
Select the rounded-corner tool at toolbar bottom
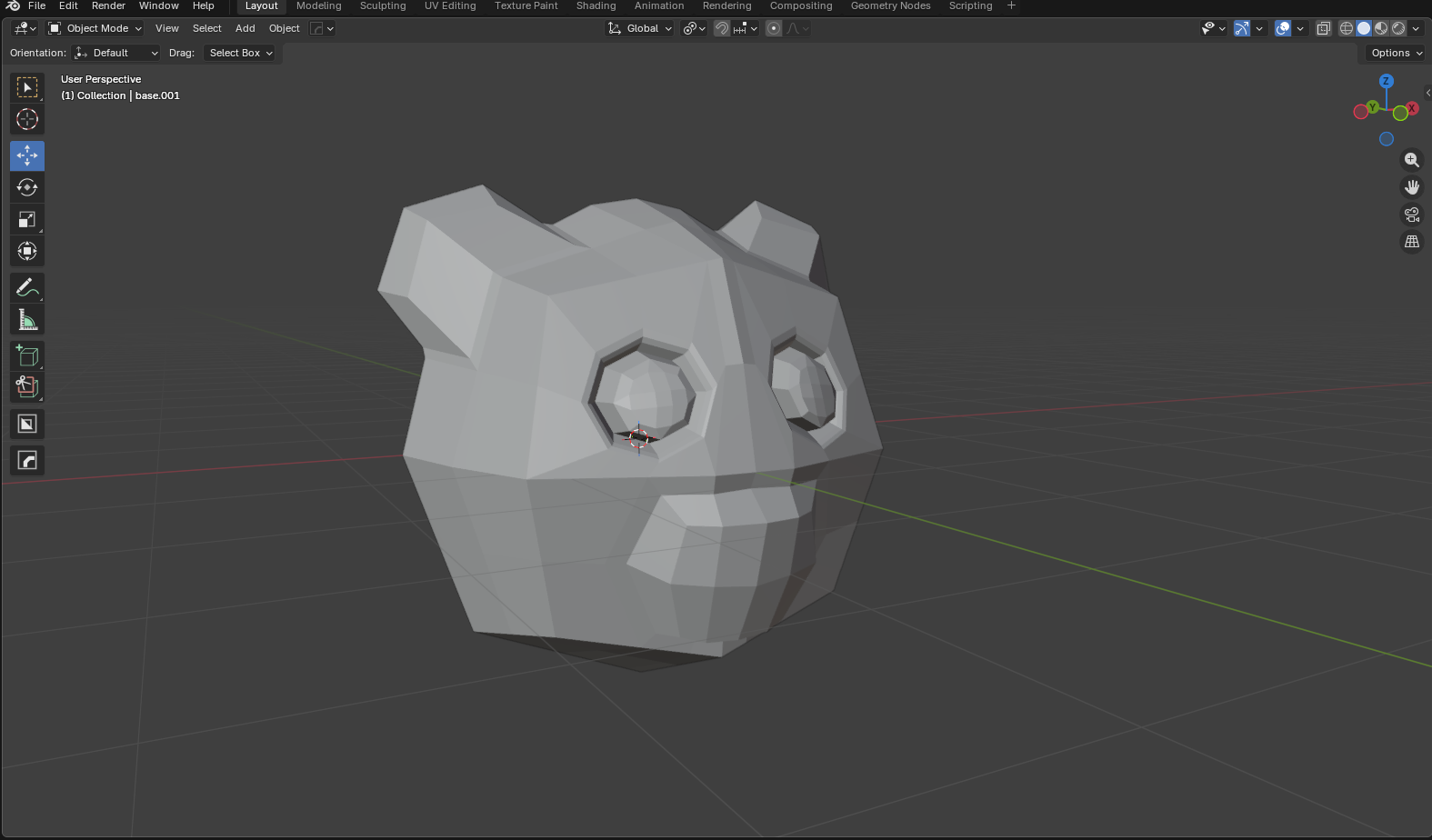[27, 460]
